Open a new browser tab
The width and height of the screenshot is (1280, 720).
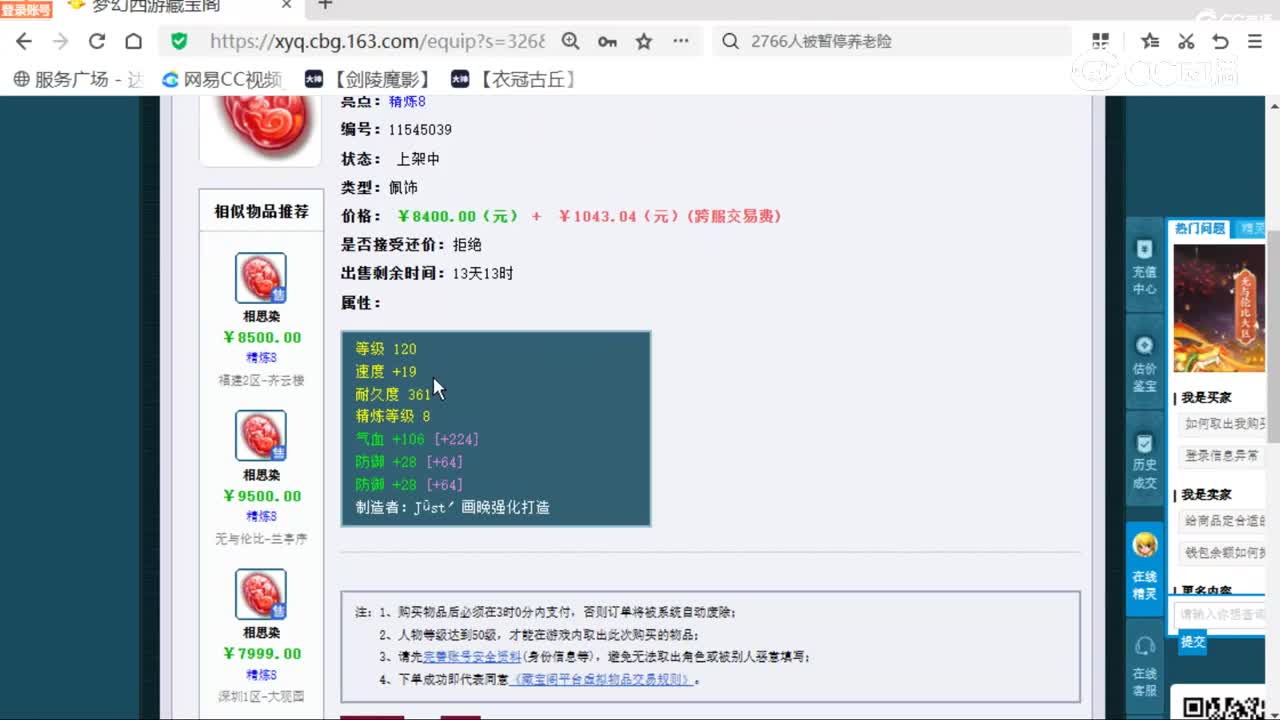(325, 6)
